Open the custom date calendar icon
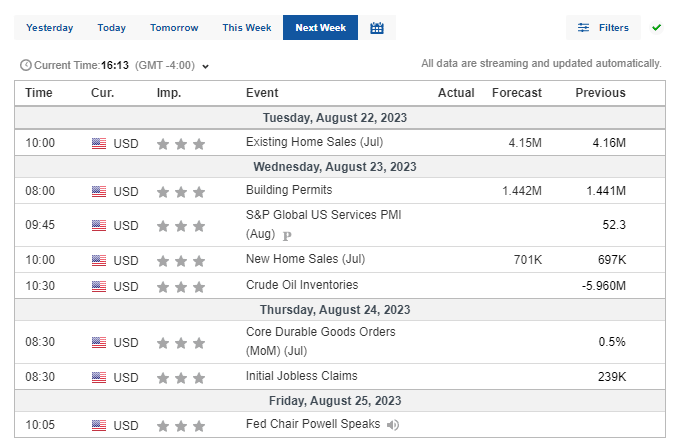 pyautogui.click(x=377, y=28)
